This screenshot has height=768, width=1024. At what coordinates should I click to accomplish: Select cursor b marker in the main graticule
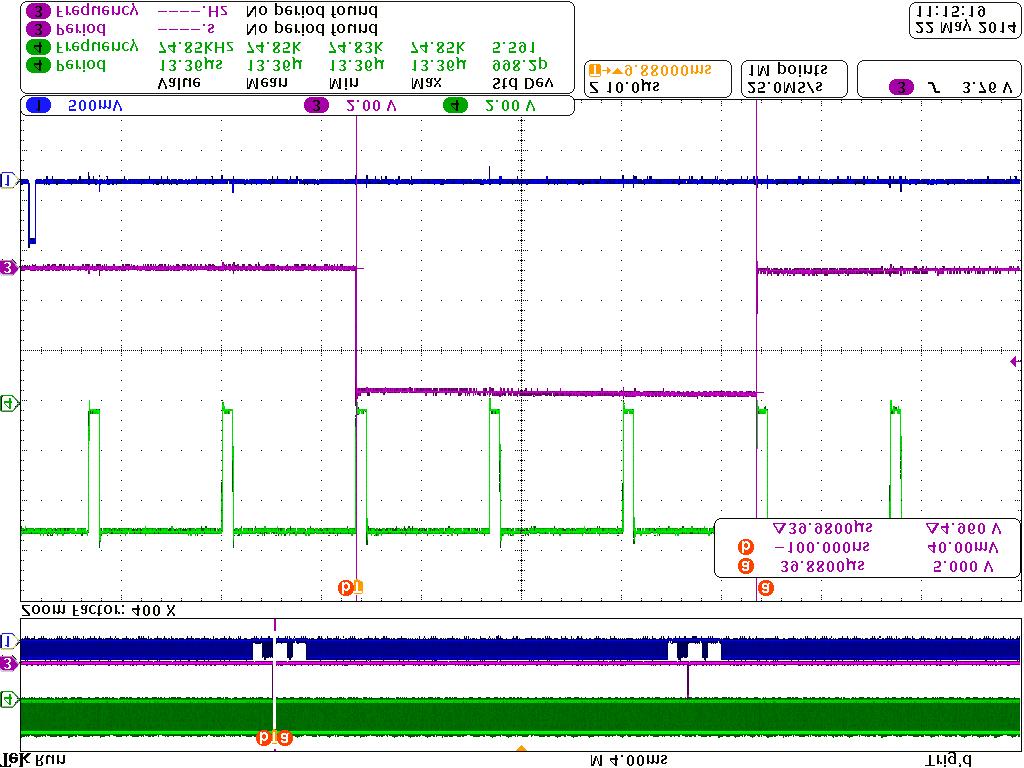pyautogui.click(x=345, y=588)
